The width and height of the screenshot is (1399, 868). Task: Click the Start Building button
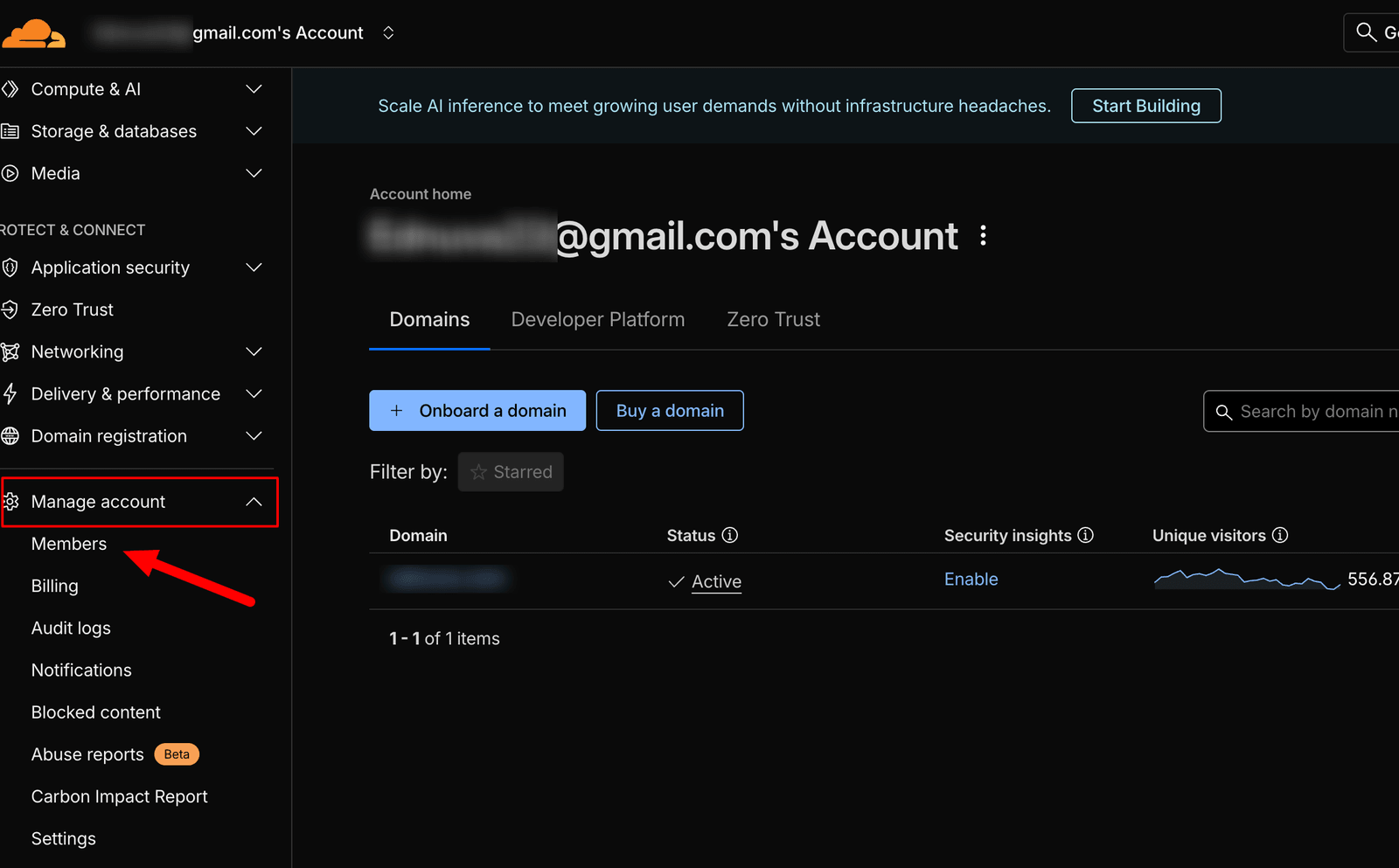(1146, 106)
